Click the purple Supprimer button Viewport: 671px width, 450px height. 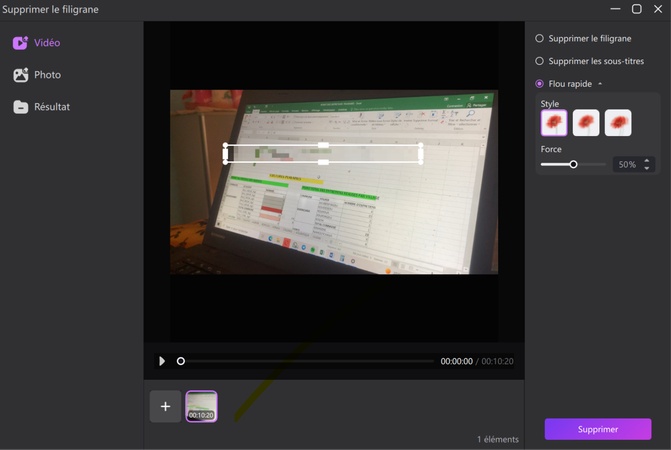coord(598,429)
